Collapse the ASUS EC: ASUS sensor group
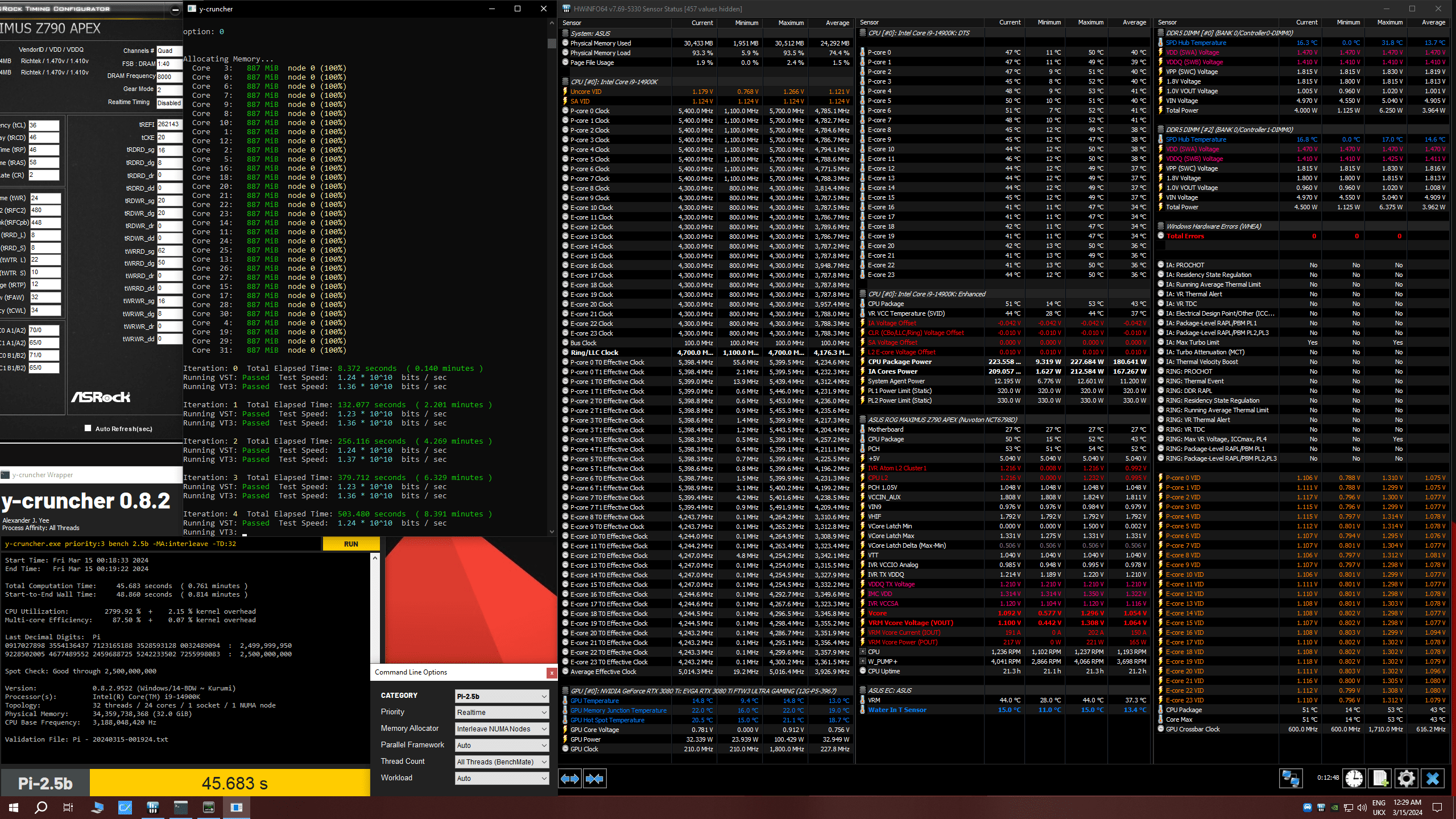The width and height of the screenshot is (1456, 819). (x=863, y=690)
